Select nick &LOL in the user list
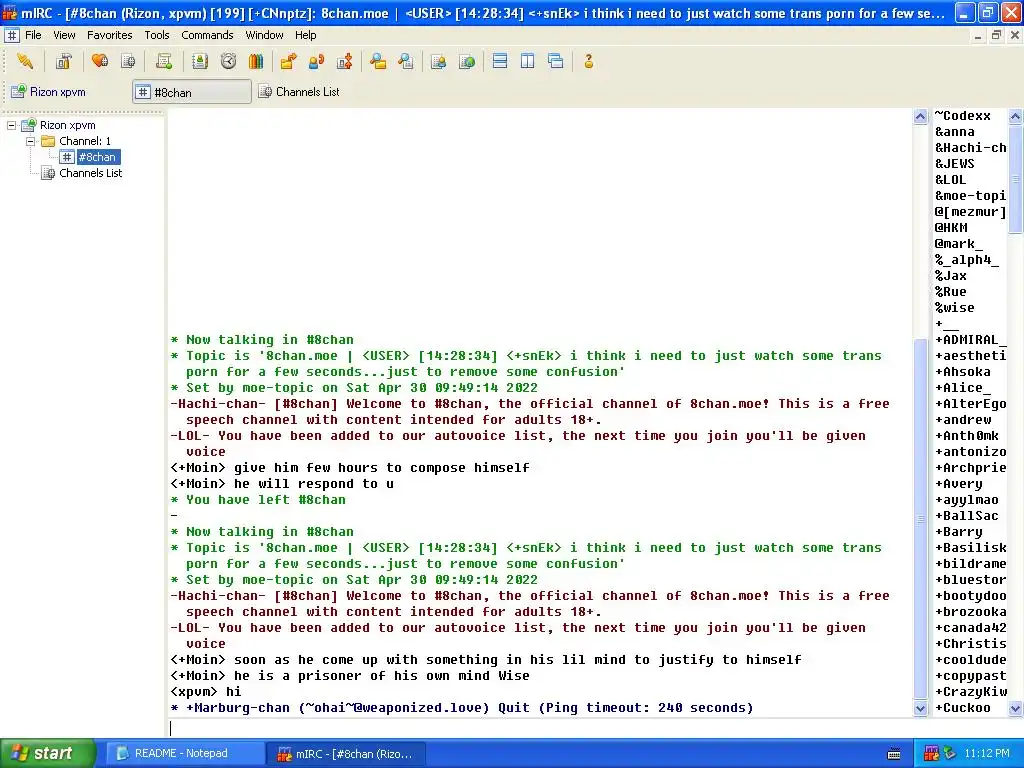This screenshot has height=768, width=1024. pyautogui.click(x=950, y=180)
